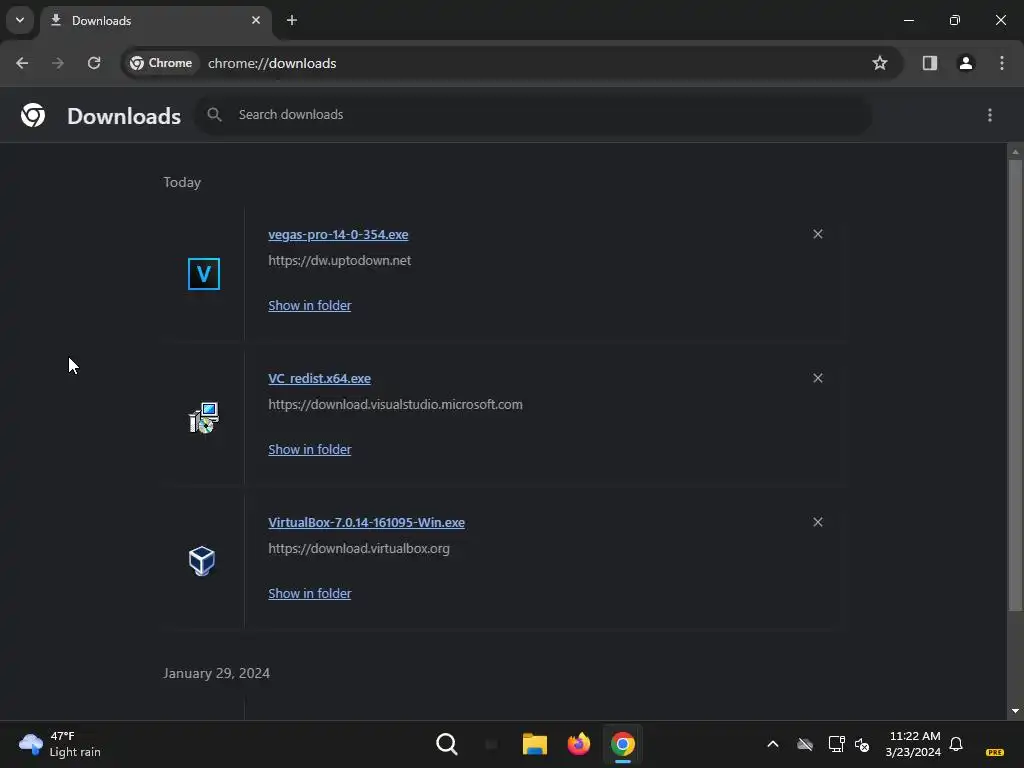Open the Chrome side panel
Image resolution: width=1024 pixels, height=768 pixels.
pyautogui.click(x=930, y=63)
